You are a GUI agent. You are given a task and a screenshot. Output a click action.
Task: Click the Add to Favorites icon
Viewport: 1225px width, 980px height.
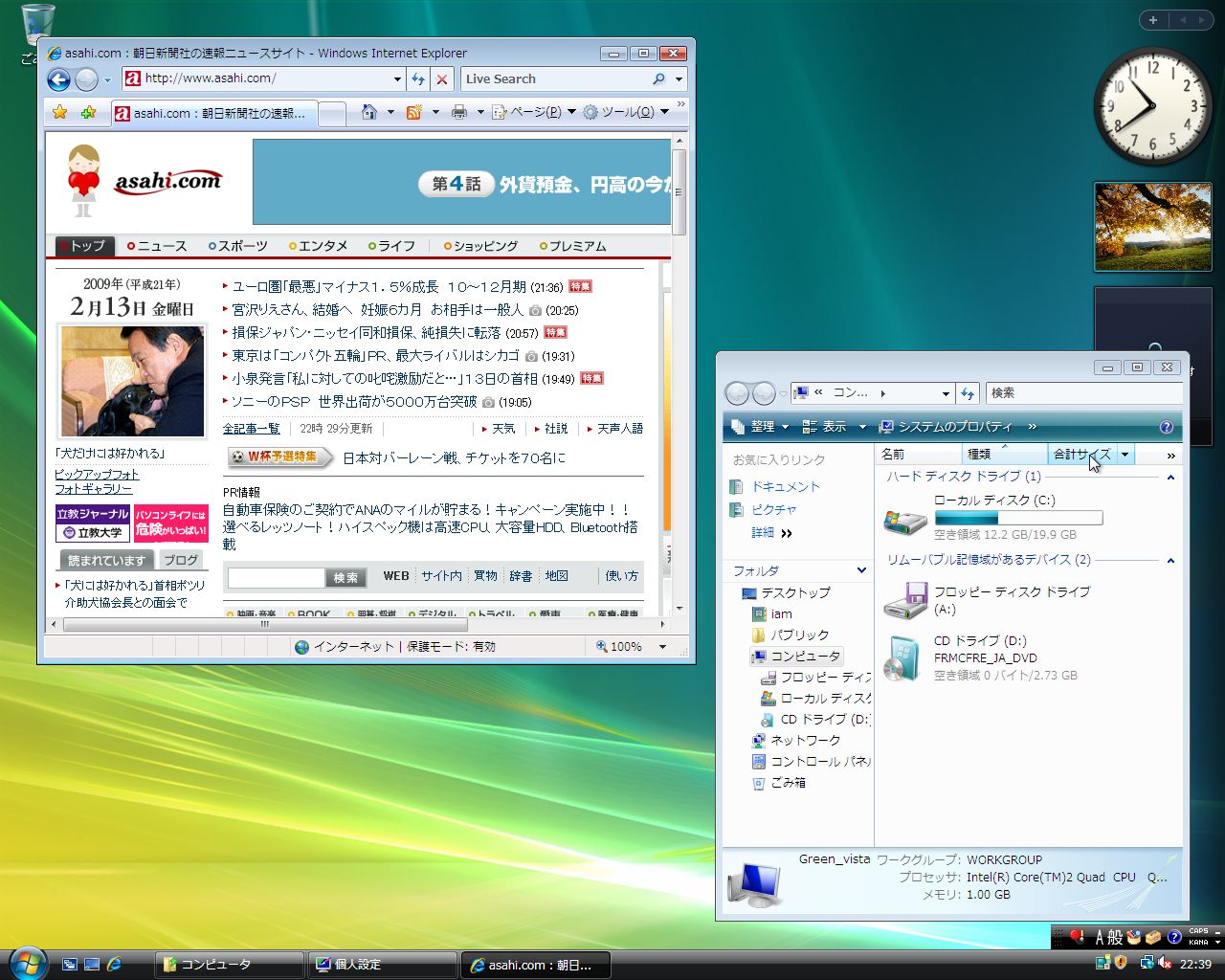(x=88, y=112)
